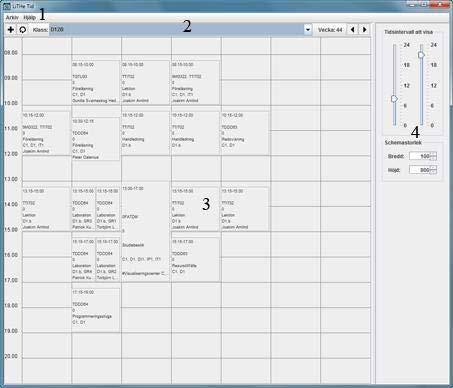Image resolution: width=453 pixels, height=388 pixels.
Task: Click the plus add-schedule icon
Action: click(11, 30)
